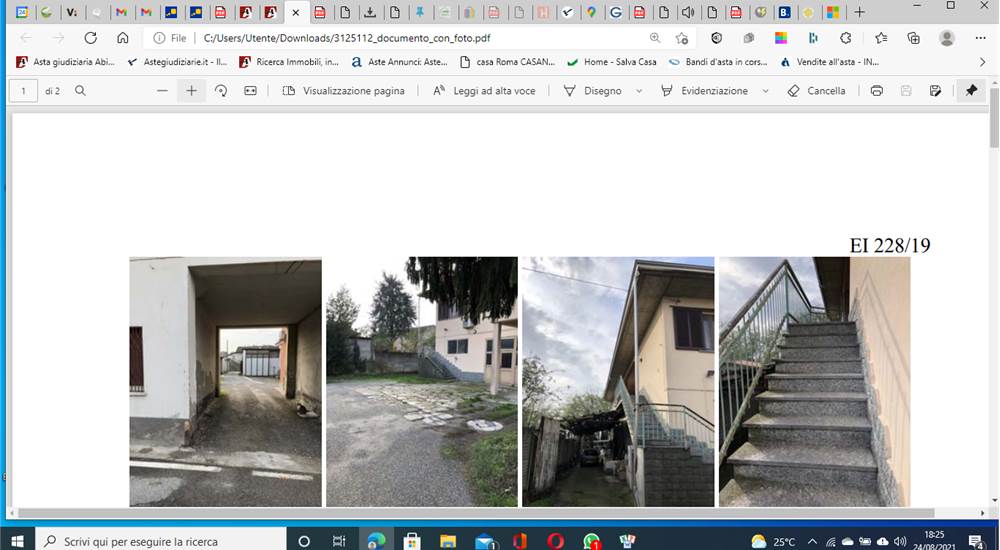Add this page to favorites

(682, 38)
